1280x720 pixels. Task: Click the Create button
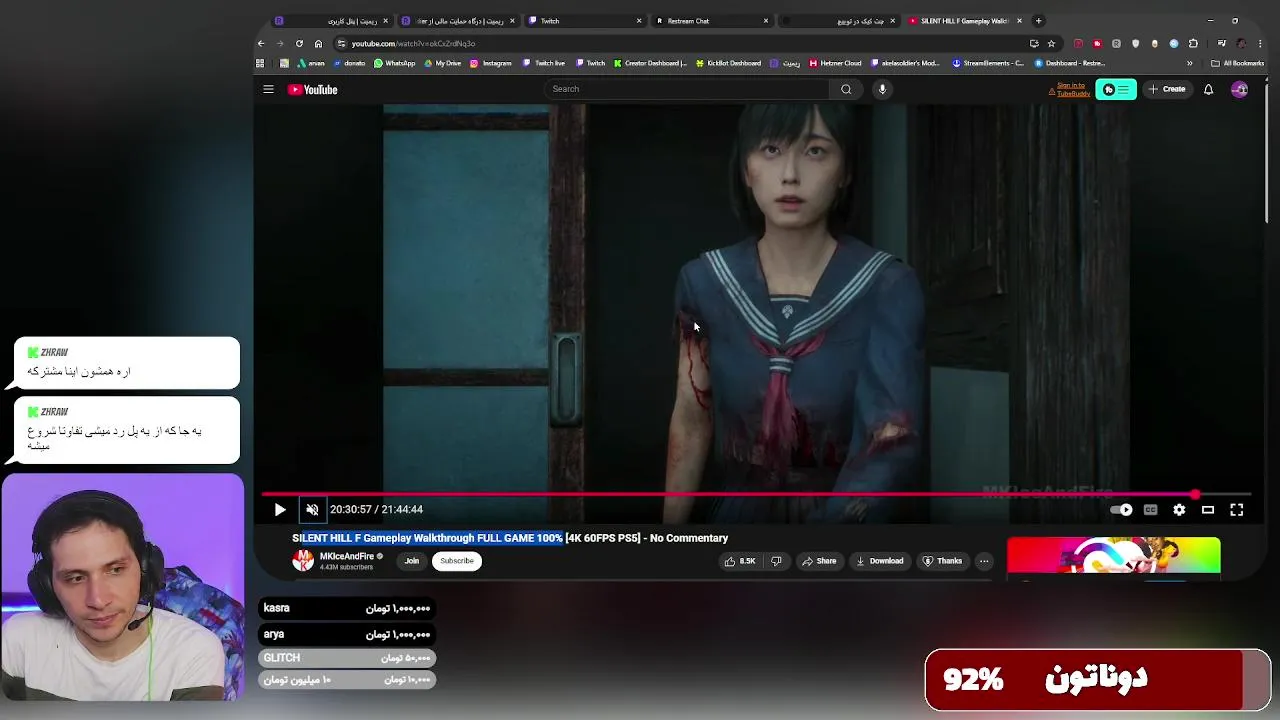click(1167, 89)
